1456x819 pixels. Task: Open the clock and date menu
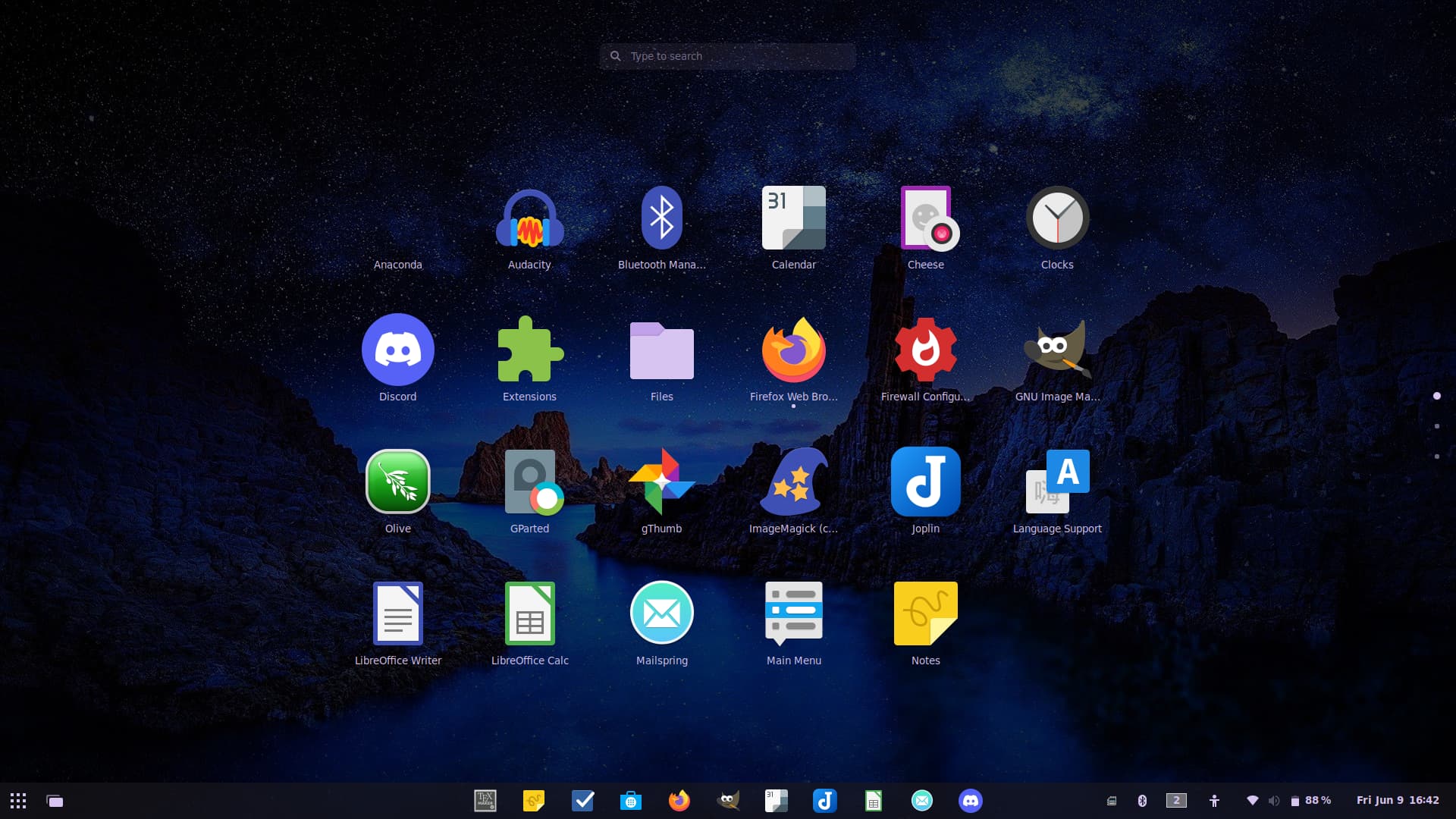(x=1397, y=801)
